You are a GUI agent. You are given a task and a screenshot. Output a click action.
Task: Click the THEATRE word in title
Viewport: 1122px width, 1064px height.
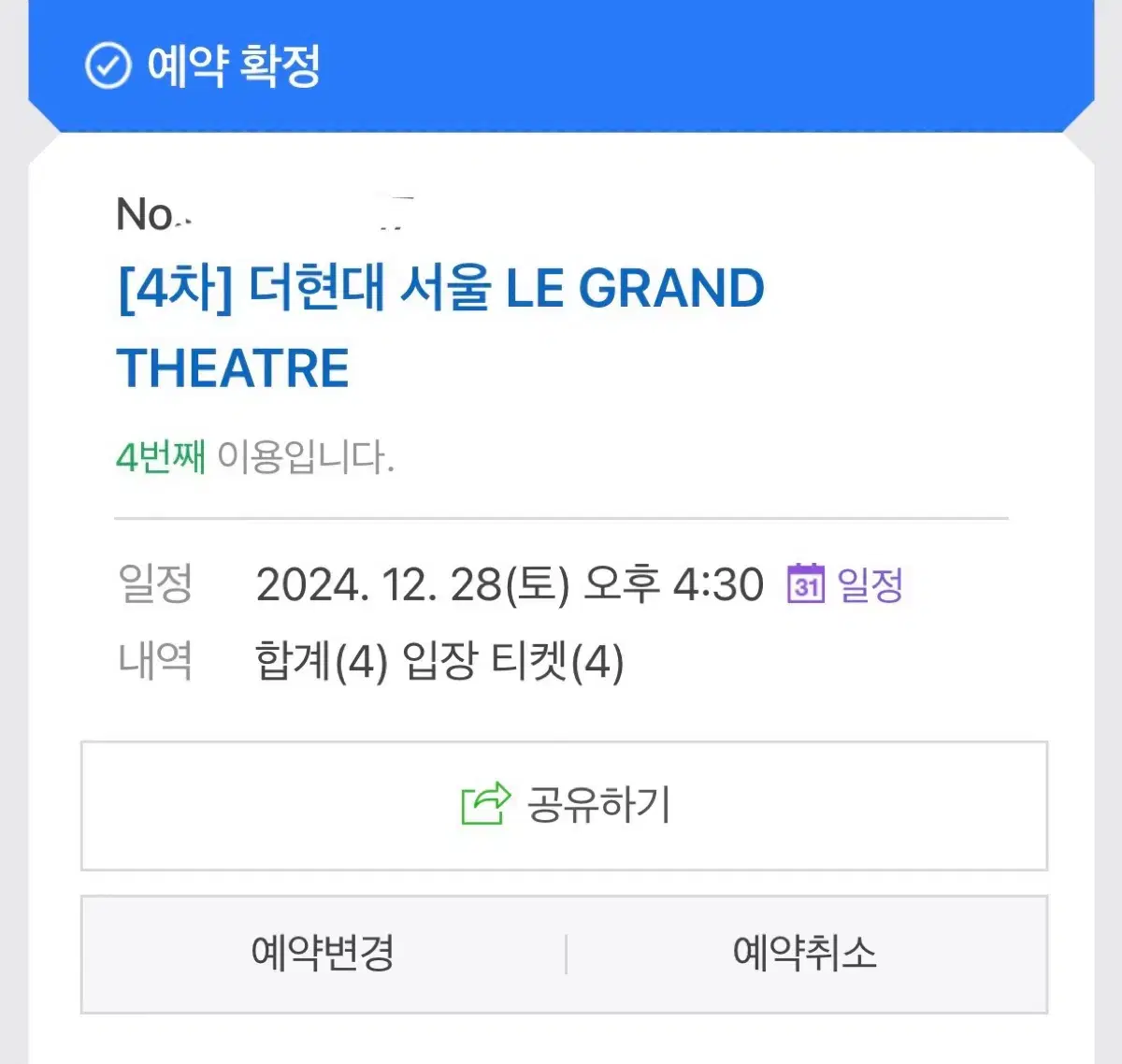pyautogui.click(x=233, y=368)
